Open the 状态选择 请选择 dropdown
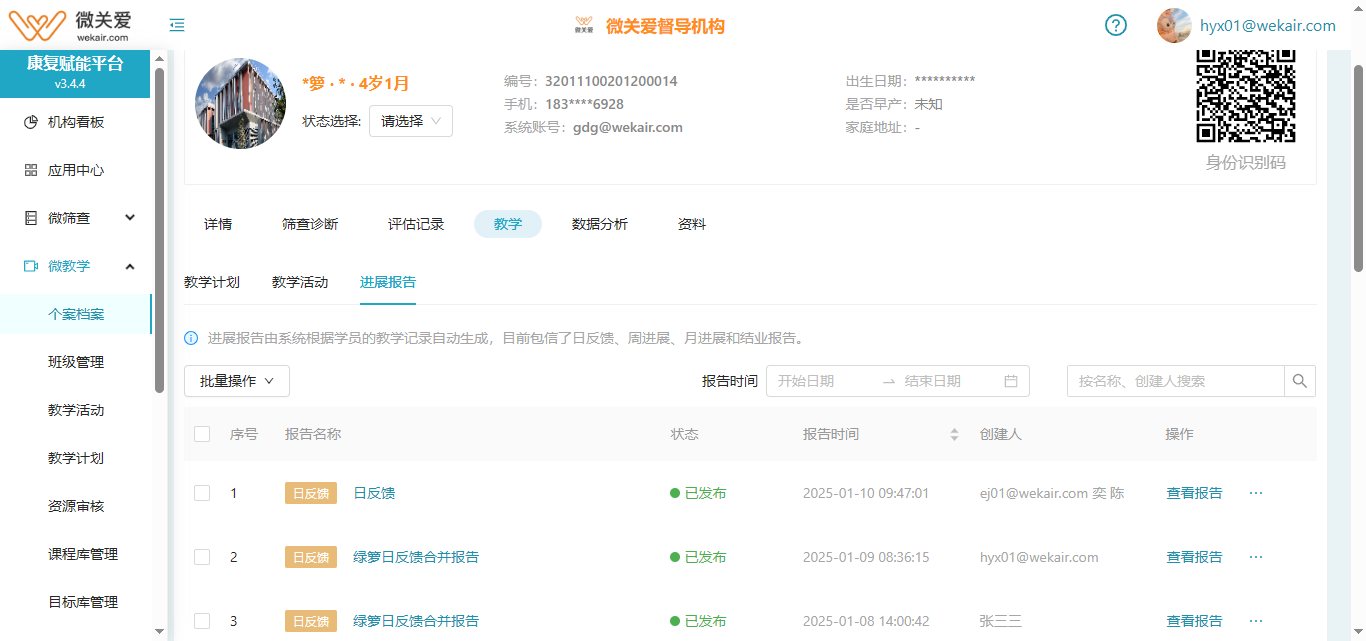 (410, 120)
